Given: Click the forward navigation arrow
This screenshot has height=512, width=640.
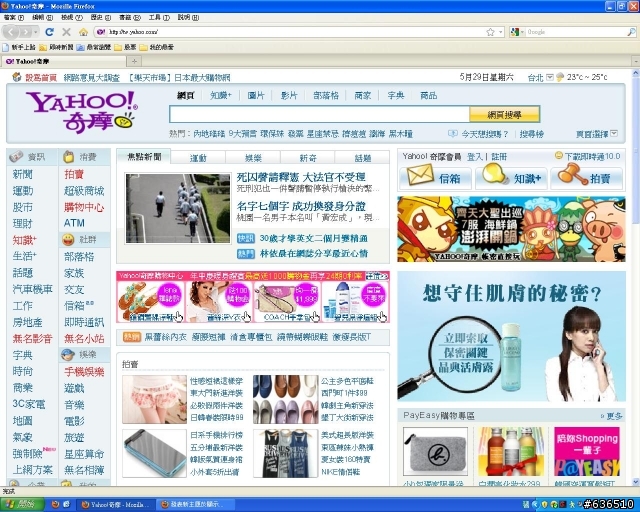Looking at the screenshot, I should tap(26, 32).
